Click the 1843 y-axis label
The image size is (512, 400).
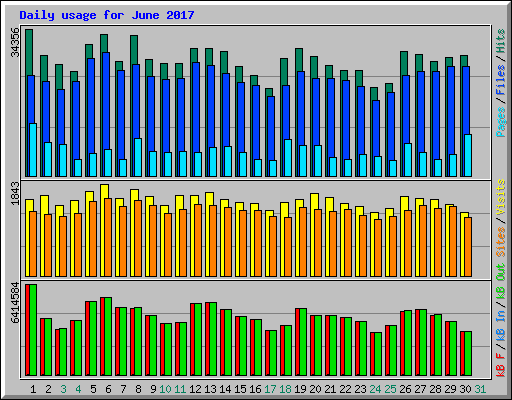tap(15, 193)
